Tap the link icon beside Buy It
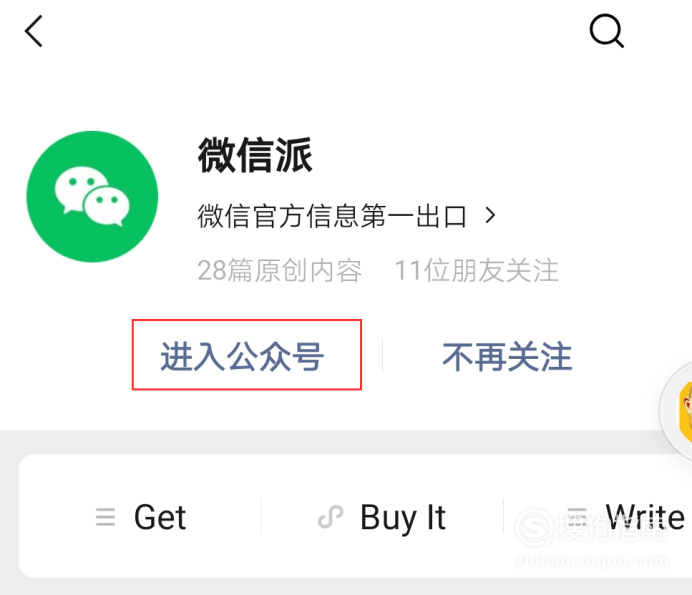Screen dimensions: 692x595 click(330, 517)
